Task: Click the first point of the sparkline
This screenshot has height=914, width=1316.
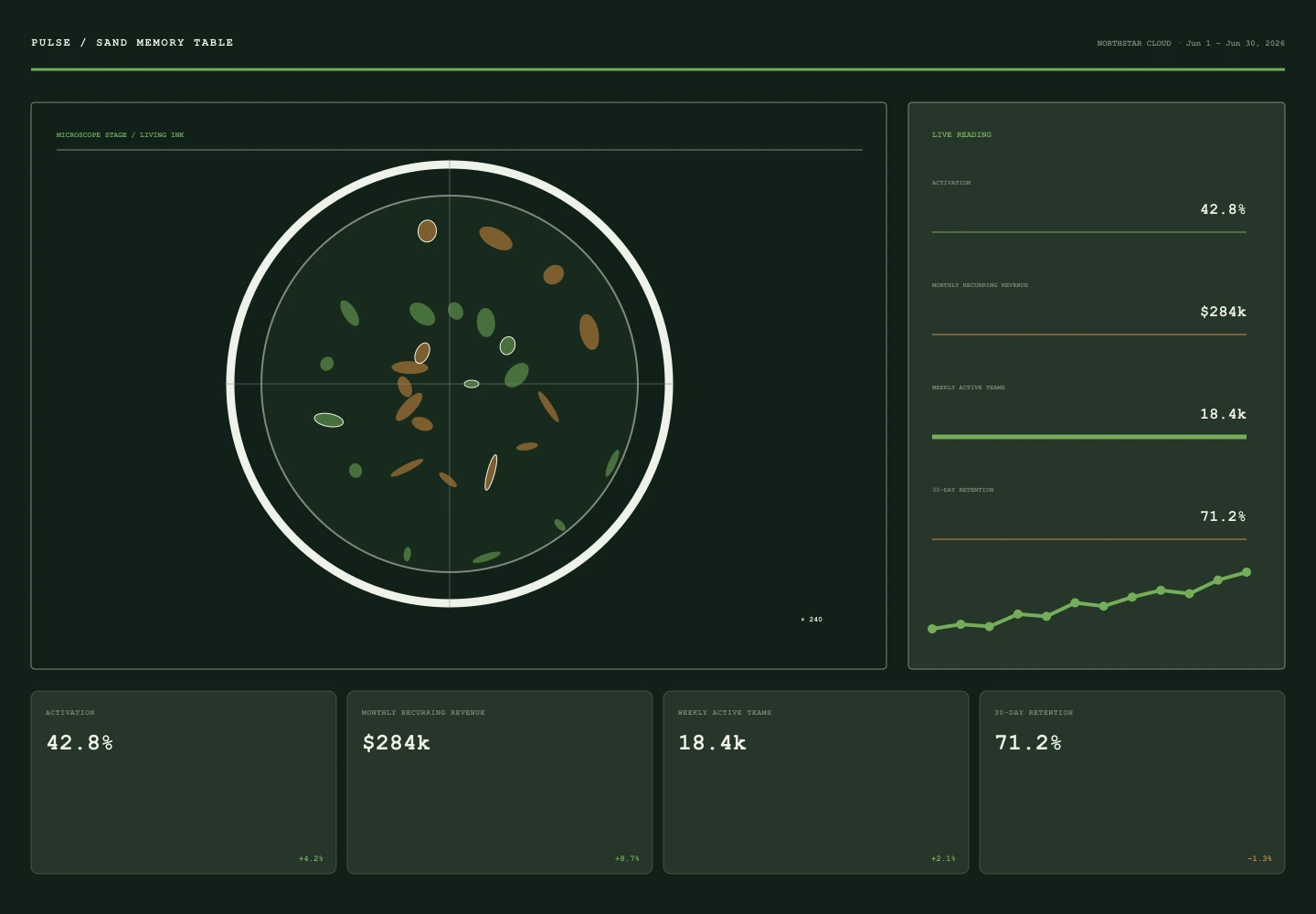Action: [x=932, y=629]
